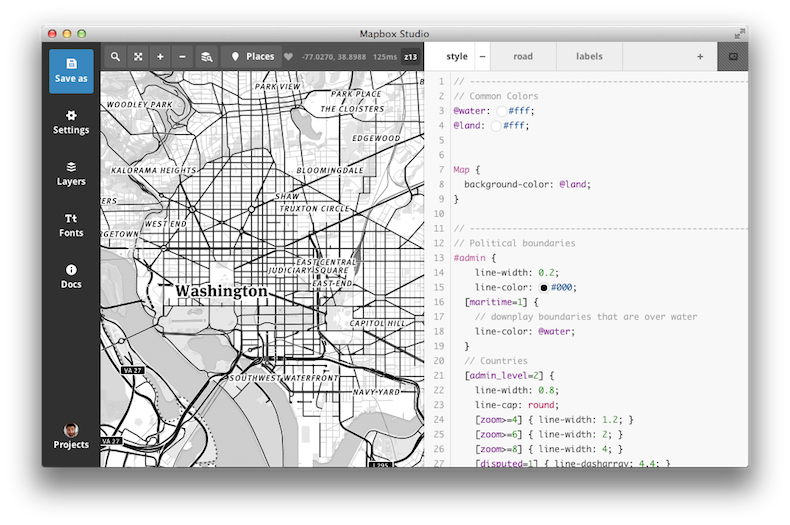Click the Save as button
Screen dimensions: 790x525
[71, 71]
